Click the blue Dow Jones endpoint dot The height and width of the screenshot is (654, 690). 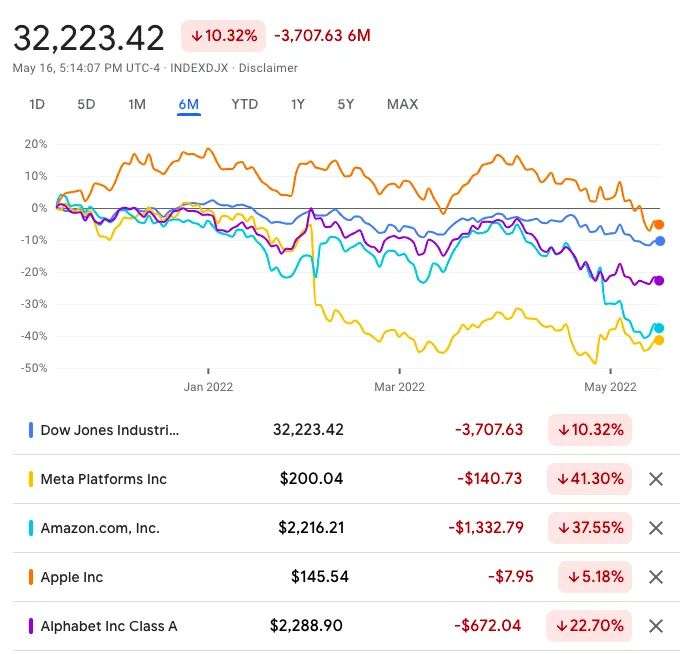[x=660, y=241]
